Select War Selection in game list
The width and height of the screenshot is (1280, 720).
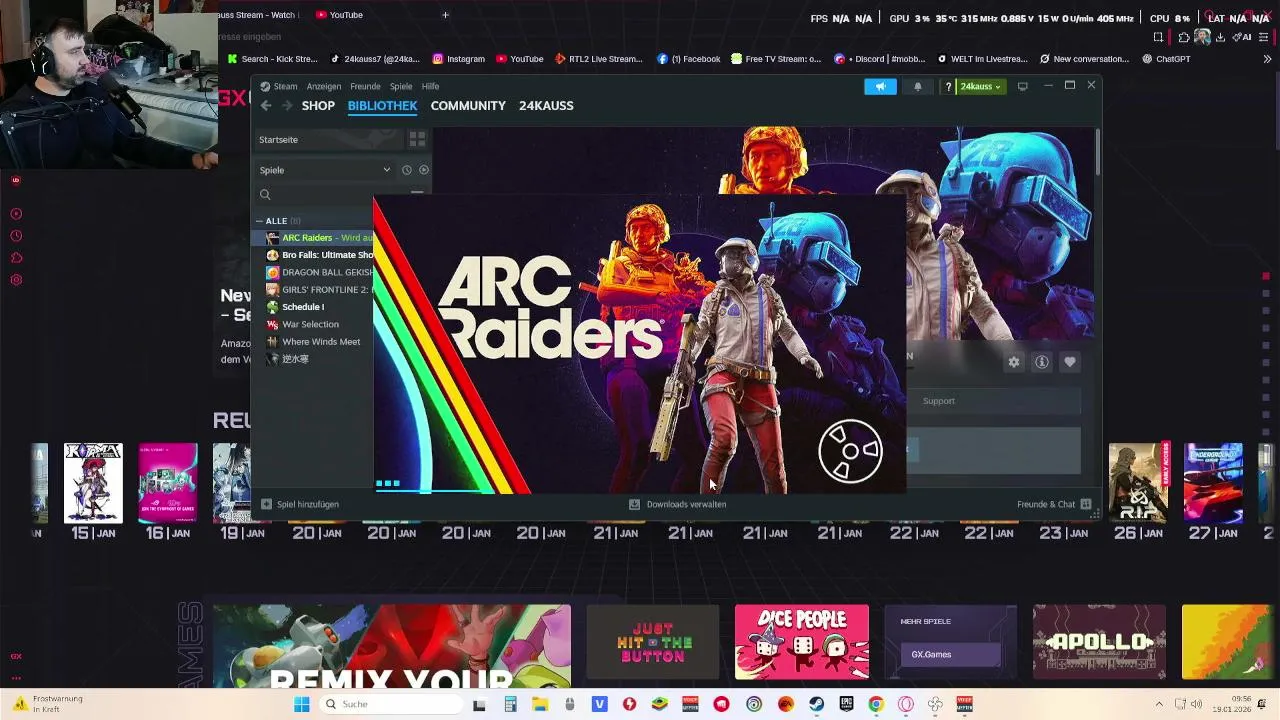click(312, 324)
